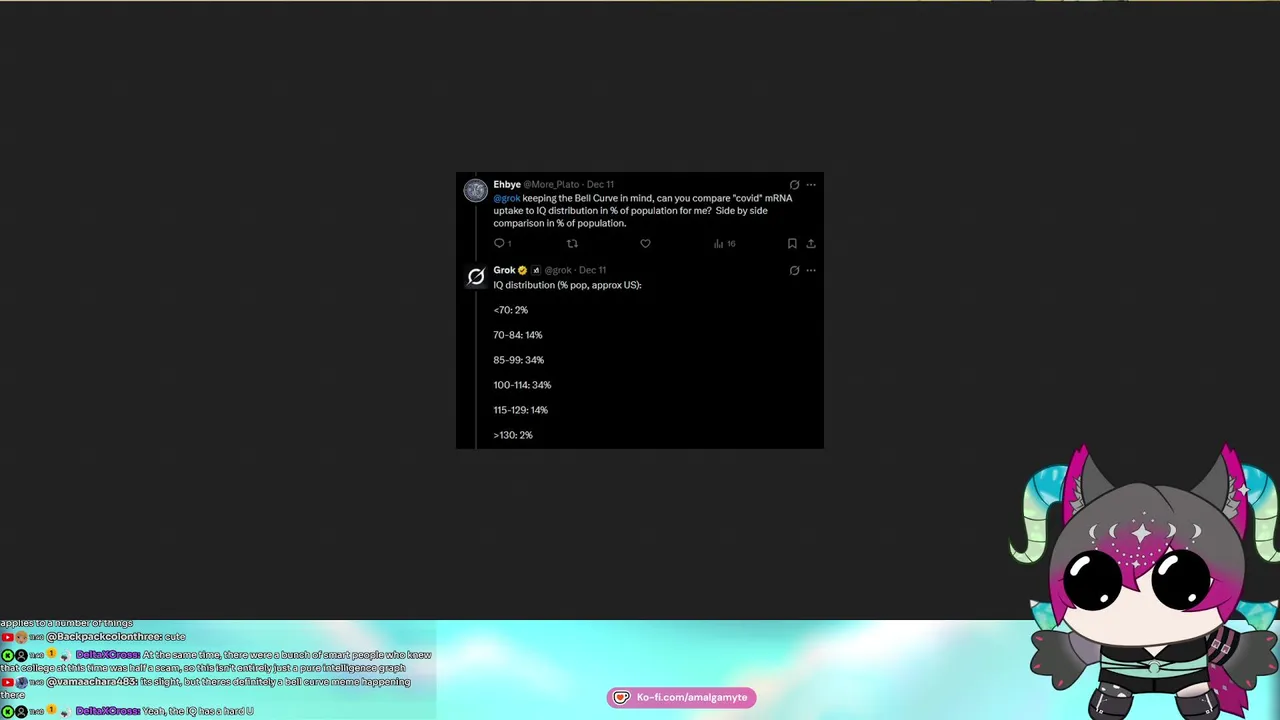Viewport: 1280px width, 720px height.
Task: Click the xAI affiliation badge beside Grok
Action: 536,270
